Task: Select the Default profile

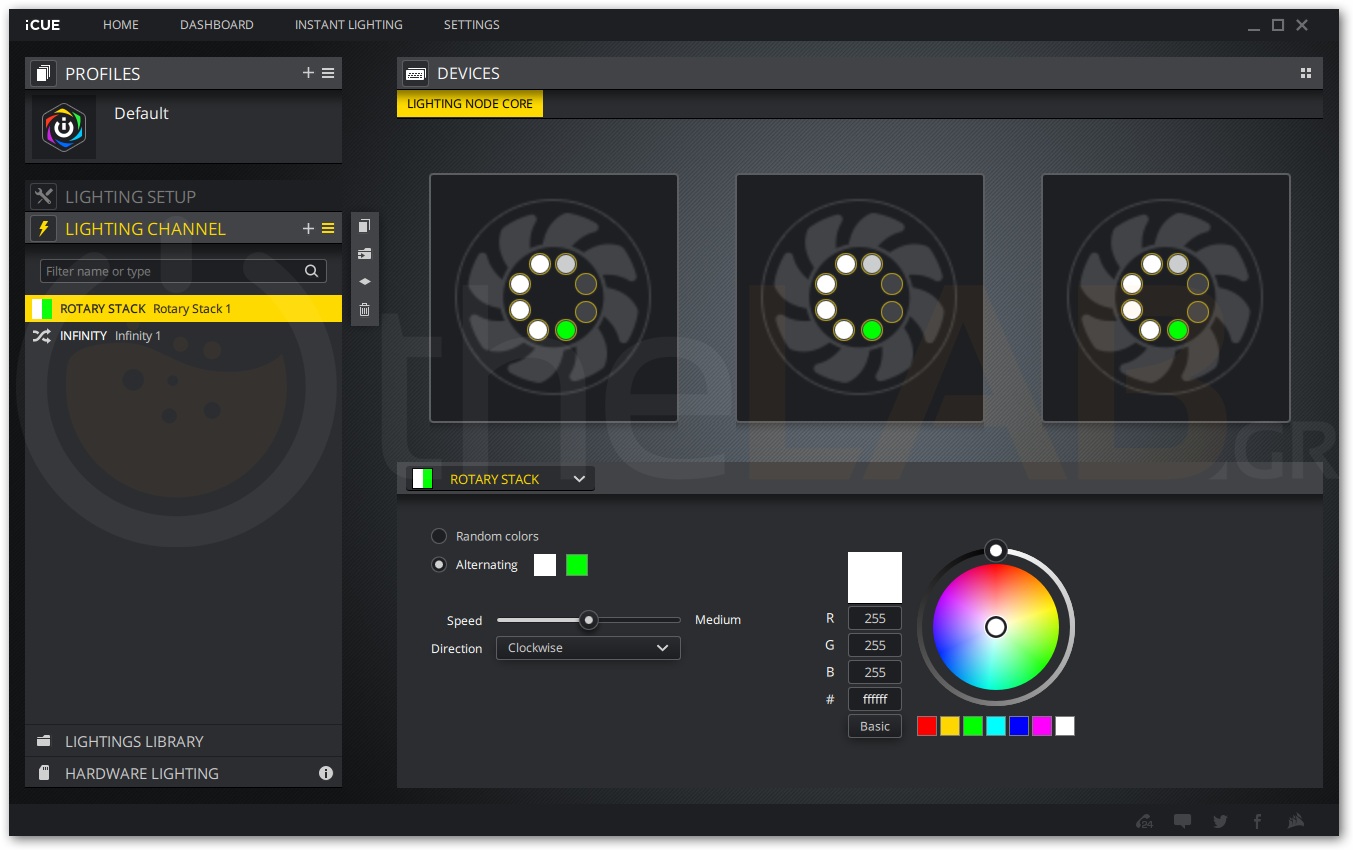Action: click(183, 127)
